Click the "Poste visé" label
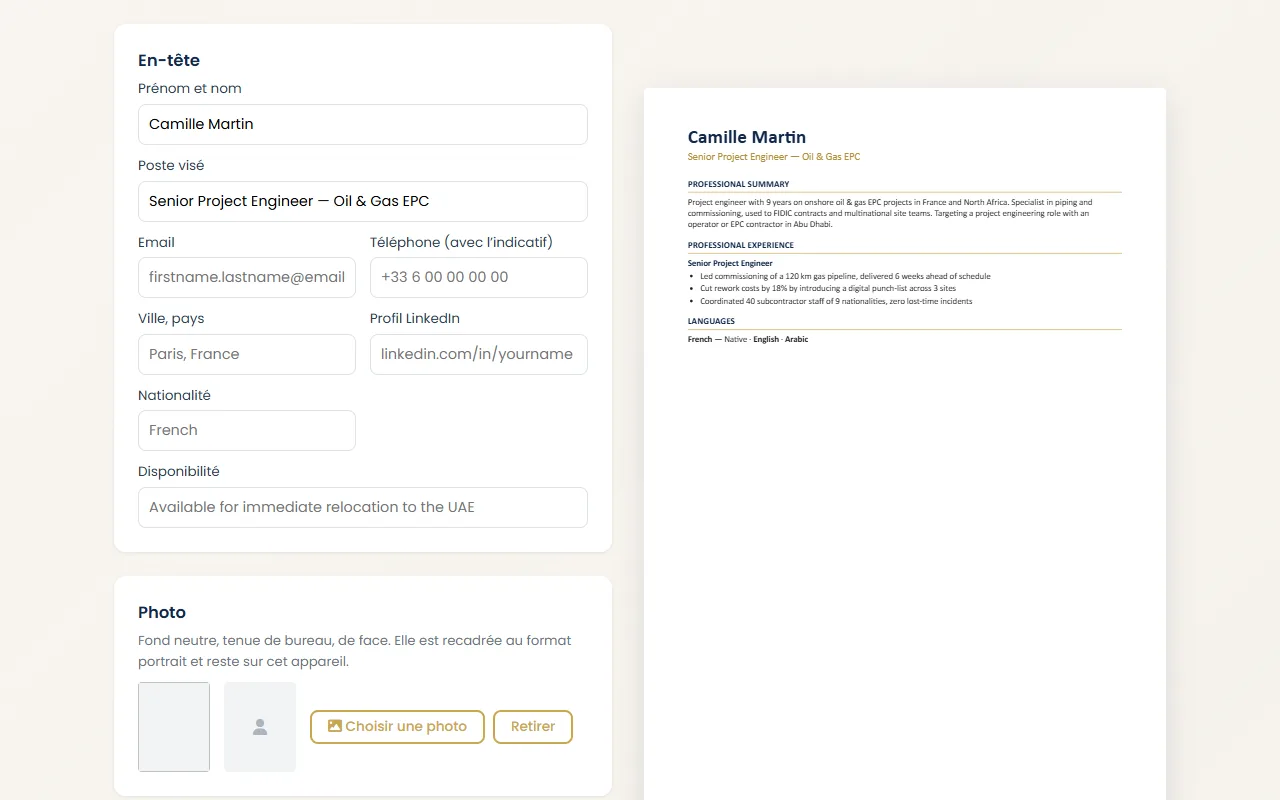Viewport: 1280px width, 800px height. click(x=171, y=165)
